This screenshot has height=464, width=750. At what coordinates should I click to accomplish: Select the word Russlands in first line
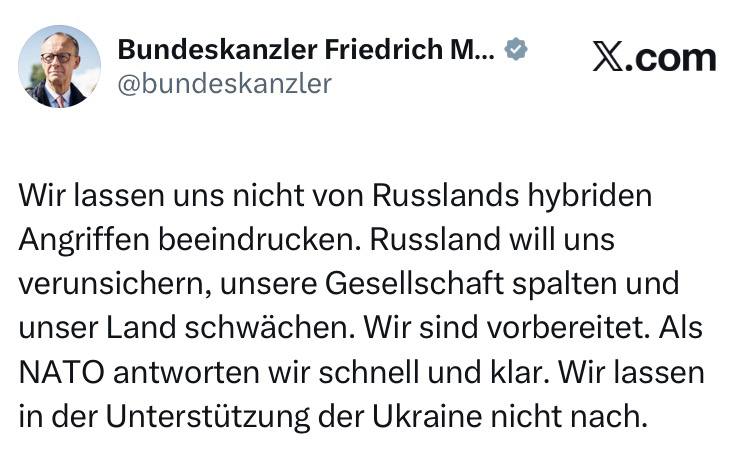pyautogui.click(x=445, y=195)
